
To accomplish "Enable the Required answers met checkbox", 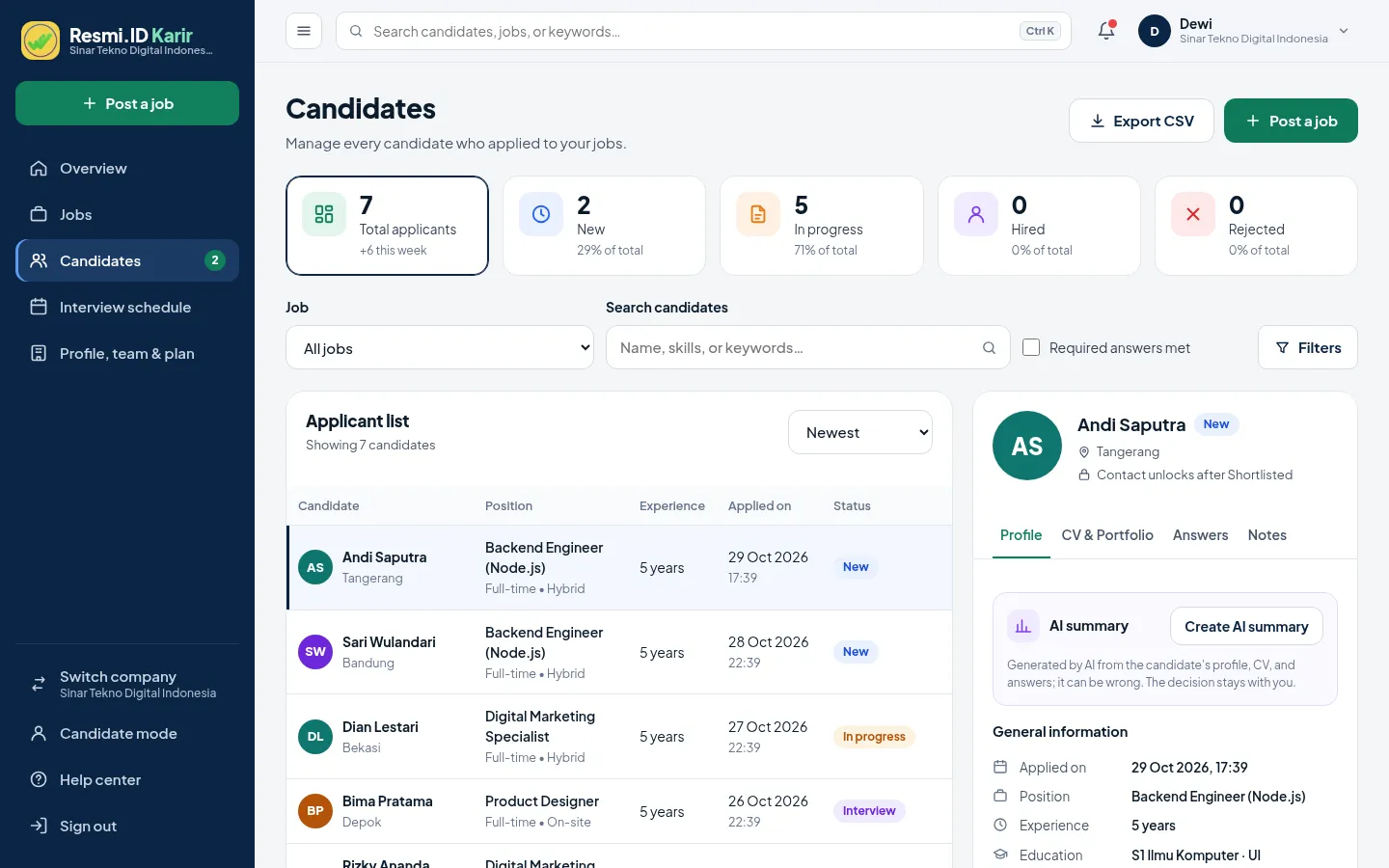I will [x=1031, y=347].
